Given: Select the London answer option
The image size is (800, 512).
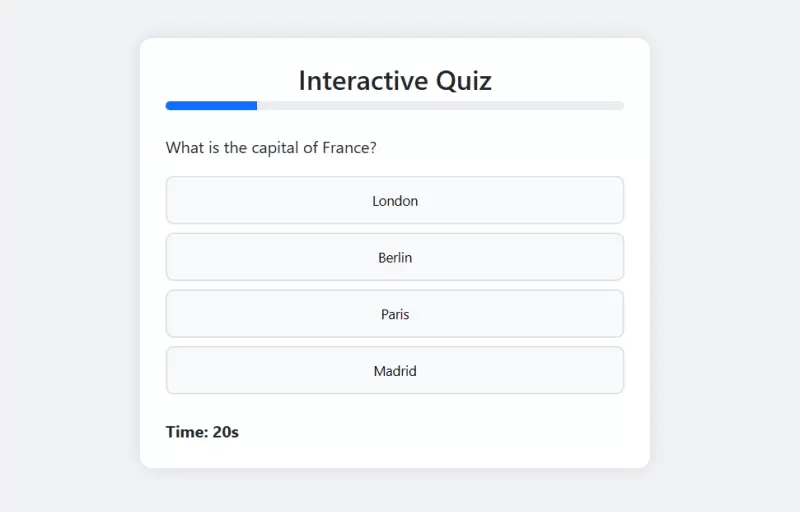Looking at the screenshot, I should click(395, 201).
